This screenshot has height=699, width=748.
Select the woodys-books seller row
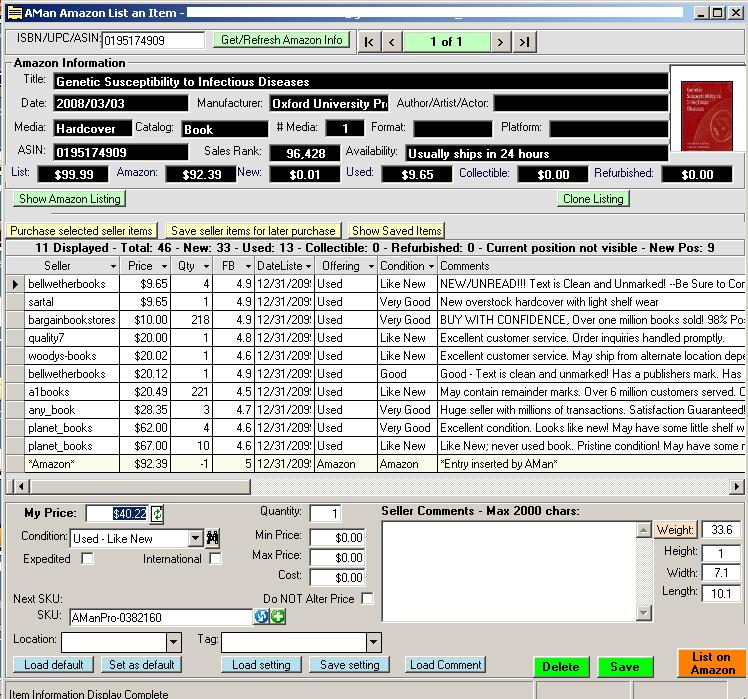pyautogui.click(x=376, y=356)
